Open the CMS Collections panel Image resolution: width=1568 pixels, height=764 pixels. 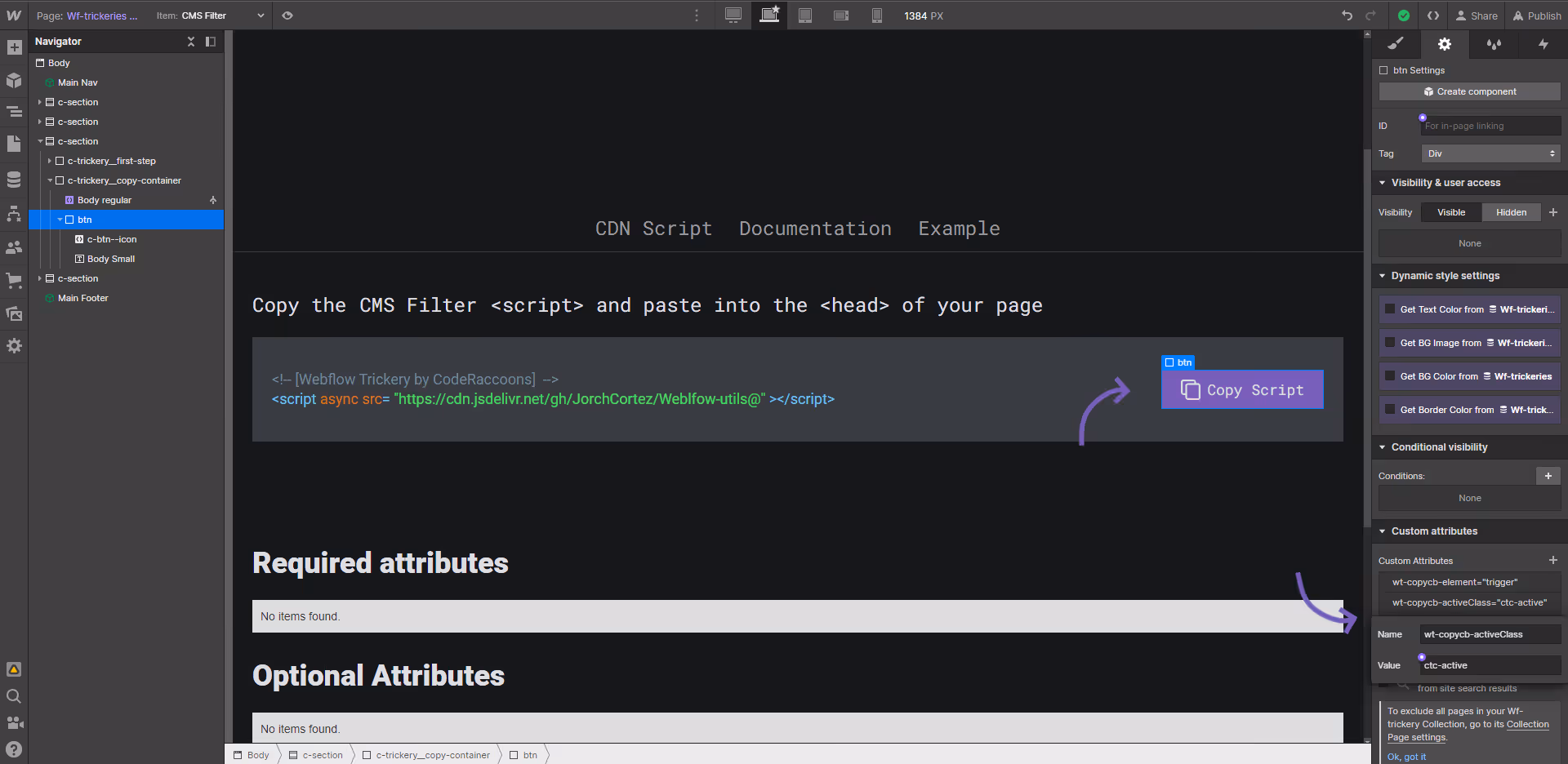pyautogui.click(x=14, y=180)
